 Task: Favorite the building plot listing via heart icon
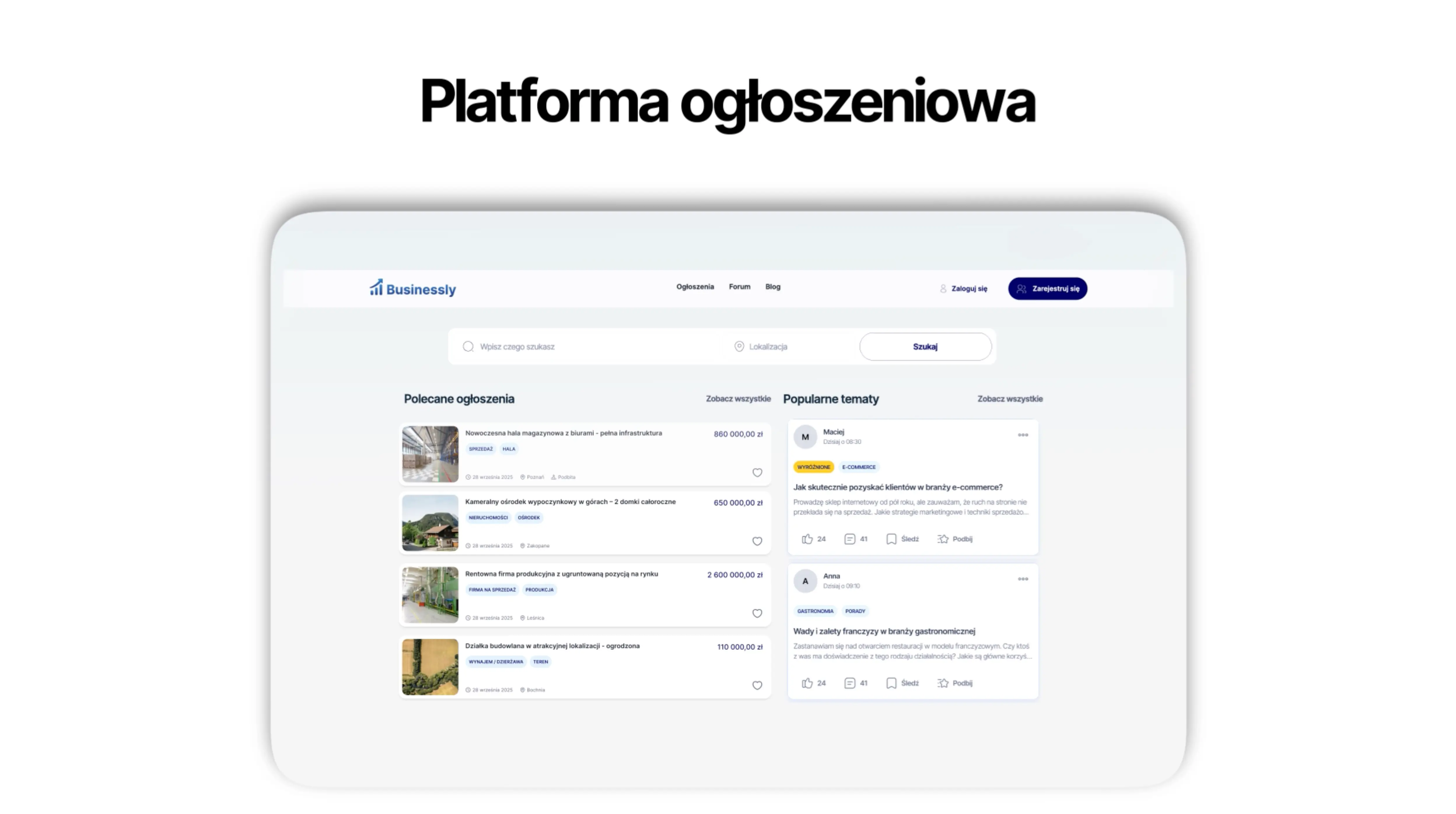click(x=757, y=685)
